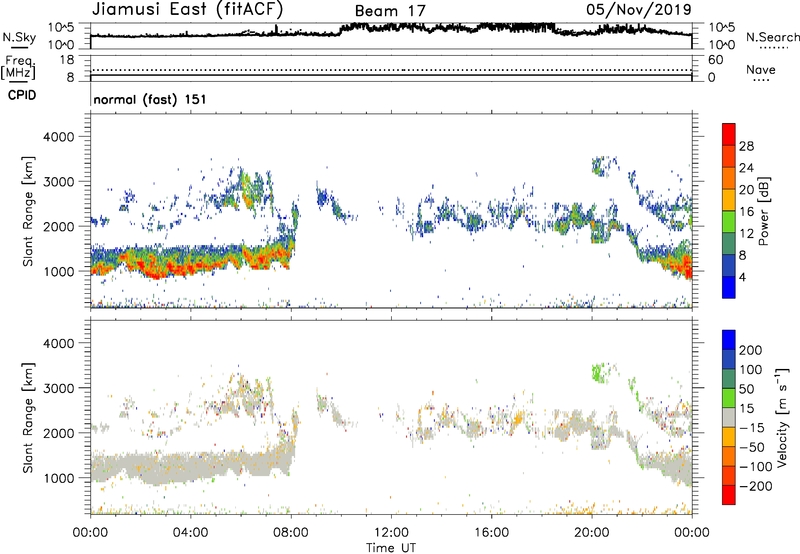Click the '-200' velocity colorbar tick
This screenshot has height=554, width=800.
[x=755, y=486]
